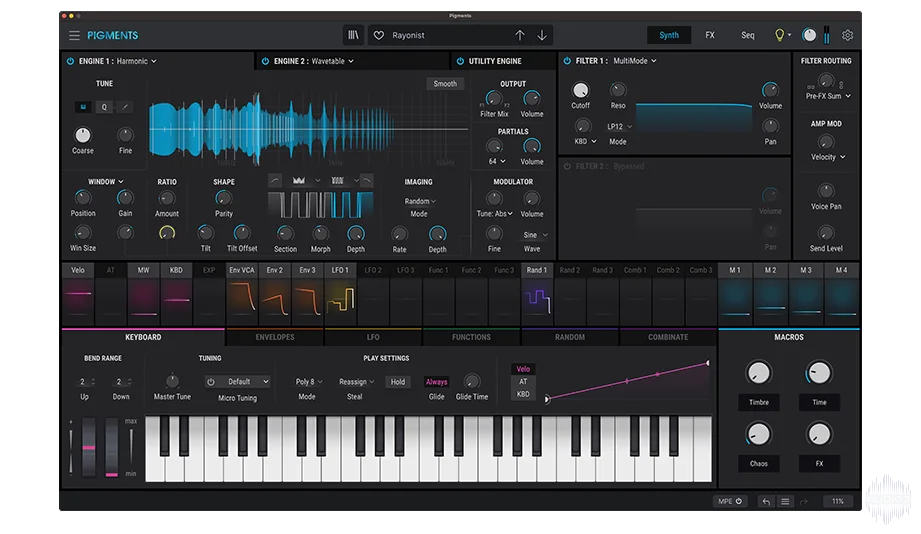The width and height of the screenshot is (921, 534).
Task: Toggle Always glide option
Action: click(436, 382)
